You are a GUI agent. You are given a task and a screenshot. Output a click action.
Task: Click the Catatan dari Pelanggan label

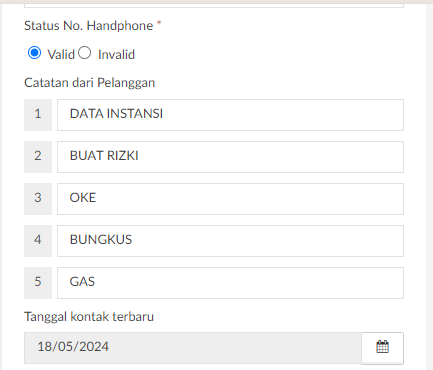click(x=90, y=83)
